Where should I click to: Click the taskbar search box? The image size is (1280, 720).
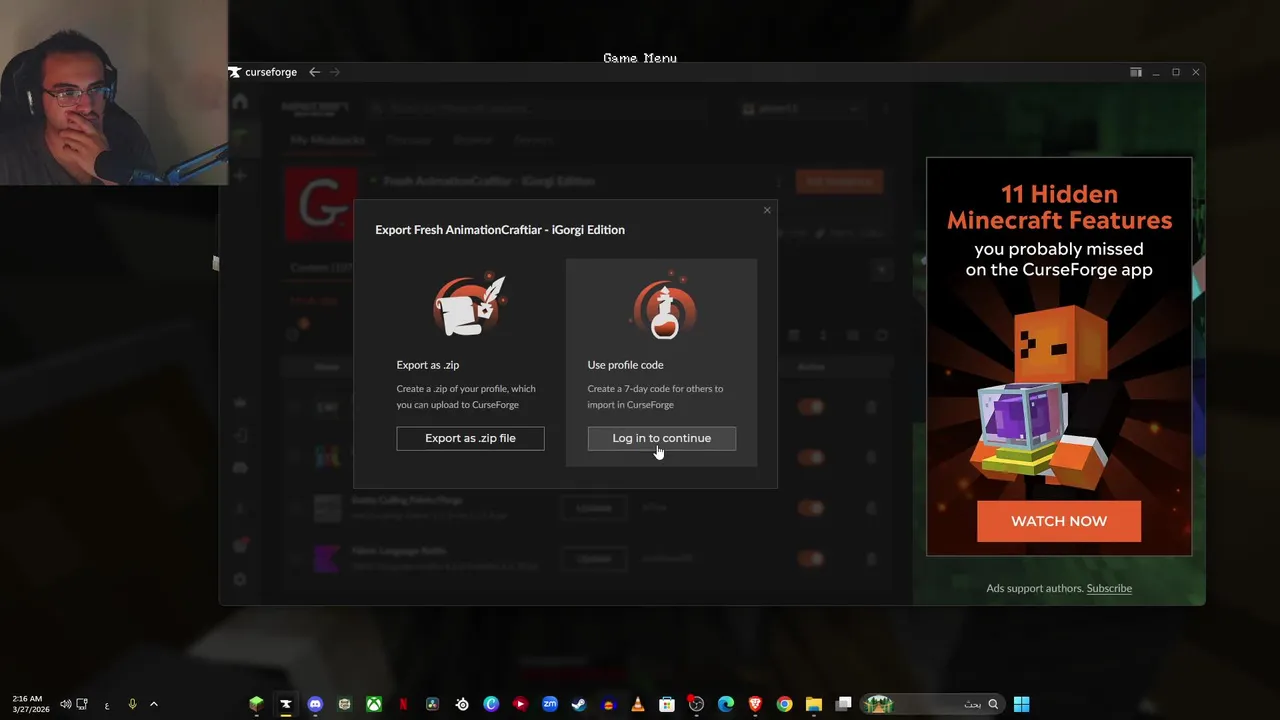click(x=933, y=704)
